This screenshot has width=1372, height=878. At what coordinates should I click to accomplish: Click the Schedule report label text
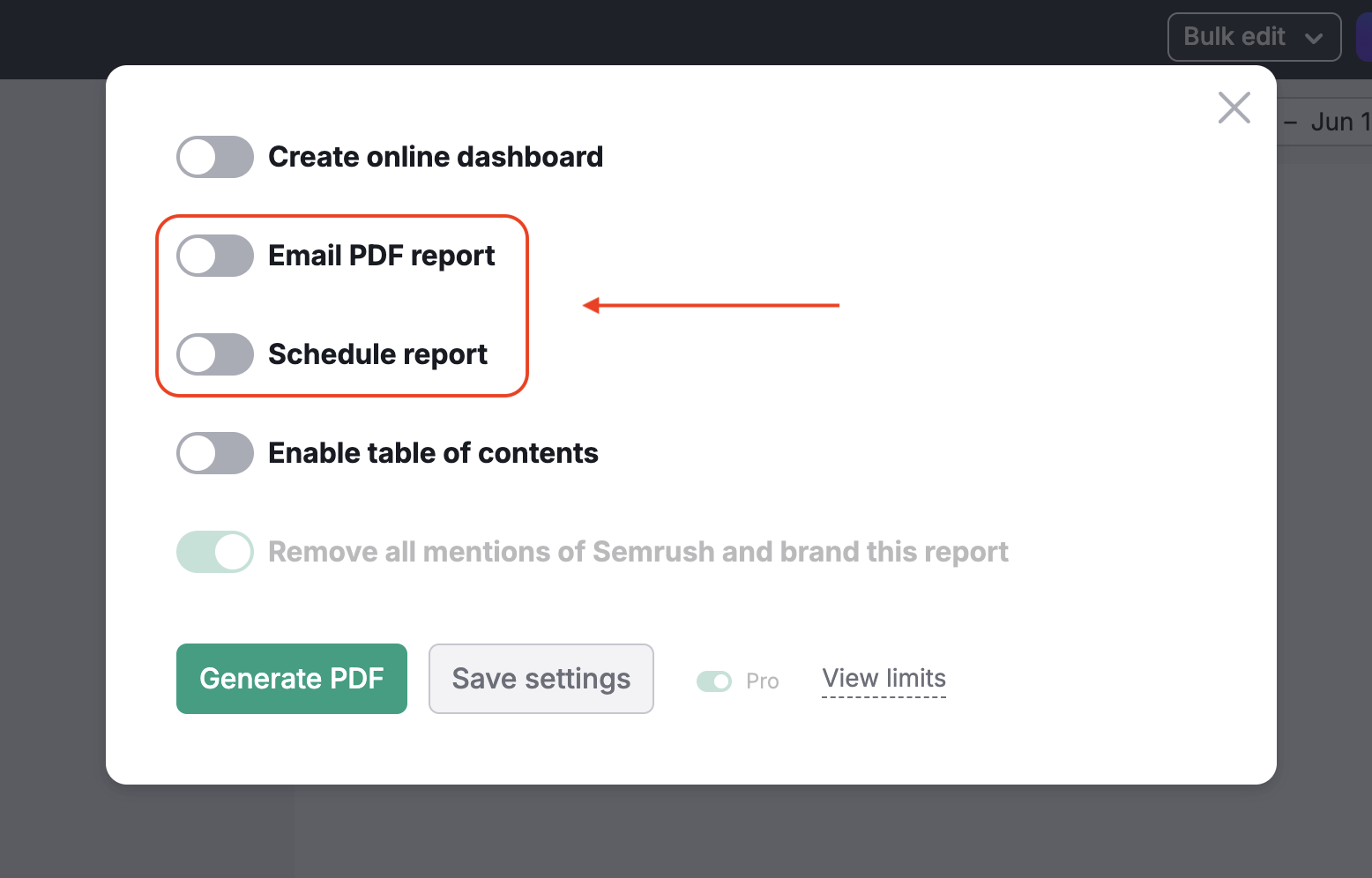click(x=377, y=354)
